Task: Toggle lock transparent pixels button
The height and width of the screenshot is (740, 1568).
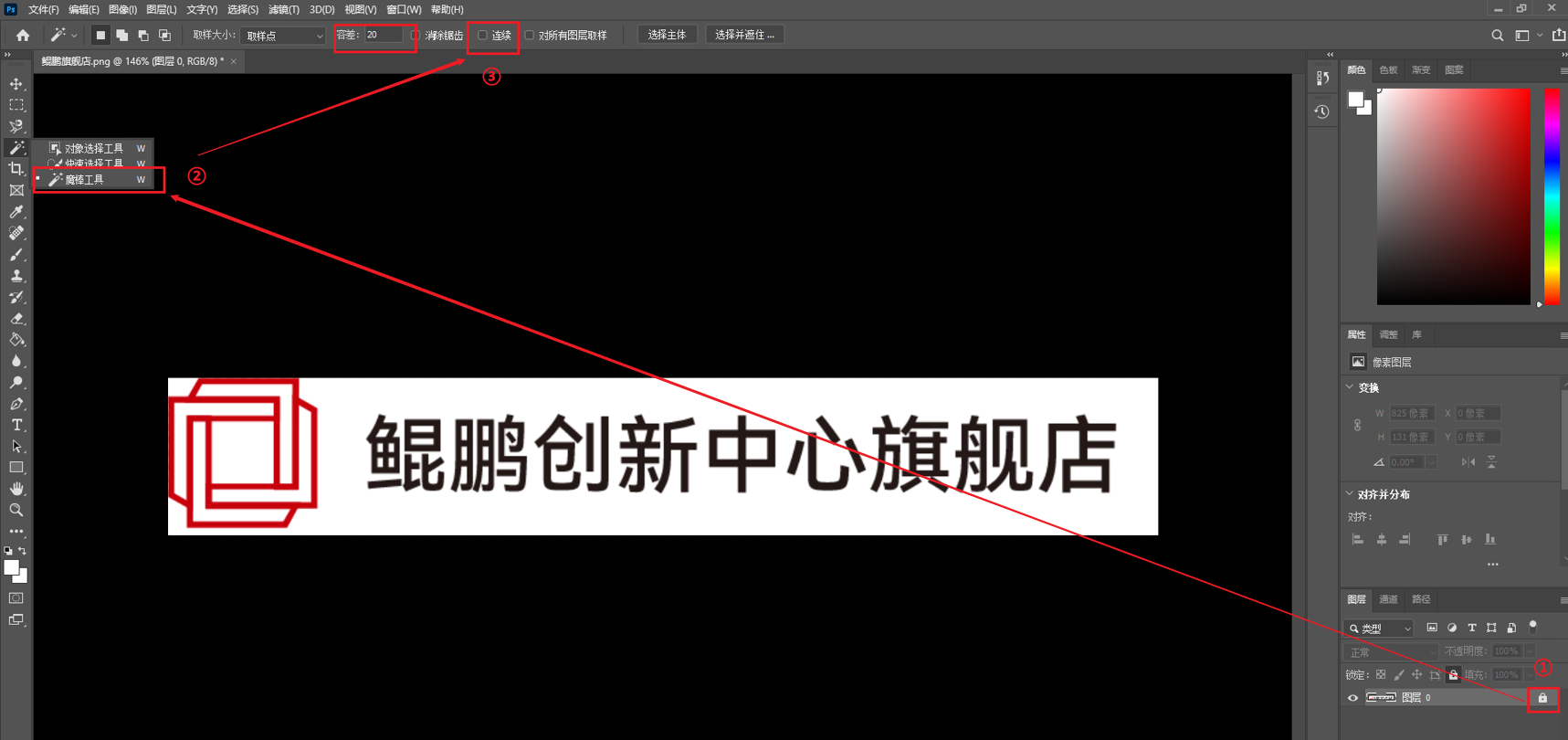Action: (1381, 674)
